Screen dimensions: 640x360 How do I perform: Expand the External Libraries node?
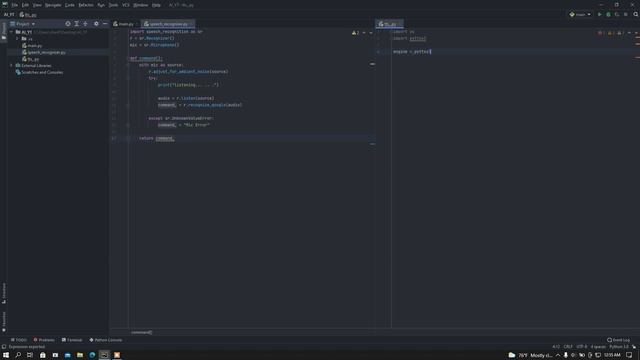point(11,66)
